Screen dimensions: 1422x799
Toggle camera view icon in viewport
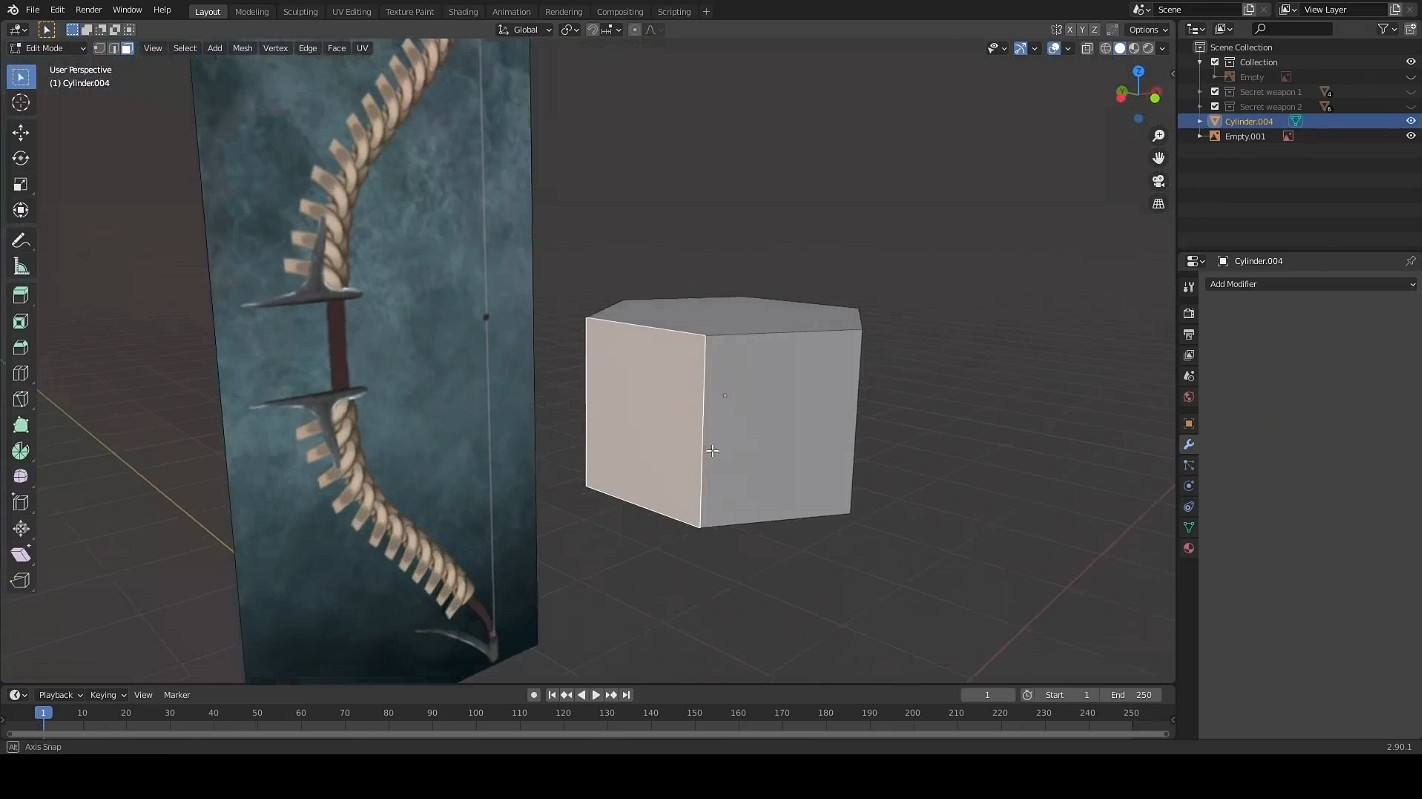click(1158, 181)
